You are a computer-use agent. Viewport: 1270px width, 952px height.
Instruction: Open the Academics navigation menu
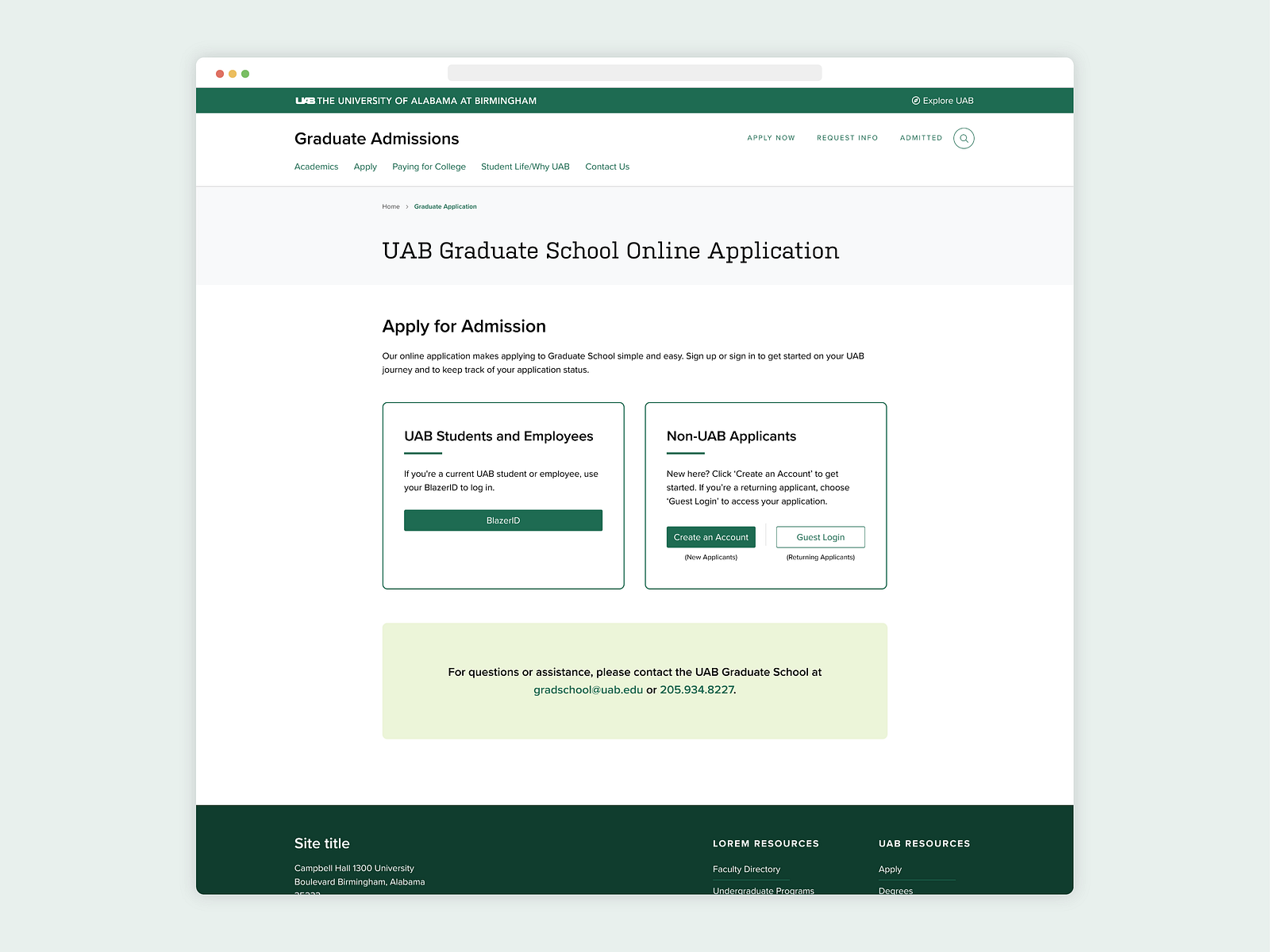pos(316,167)
